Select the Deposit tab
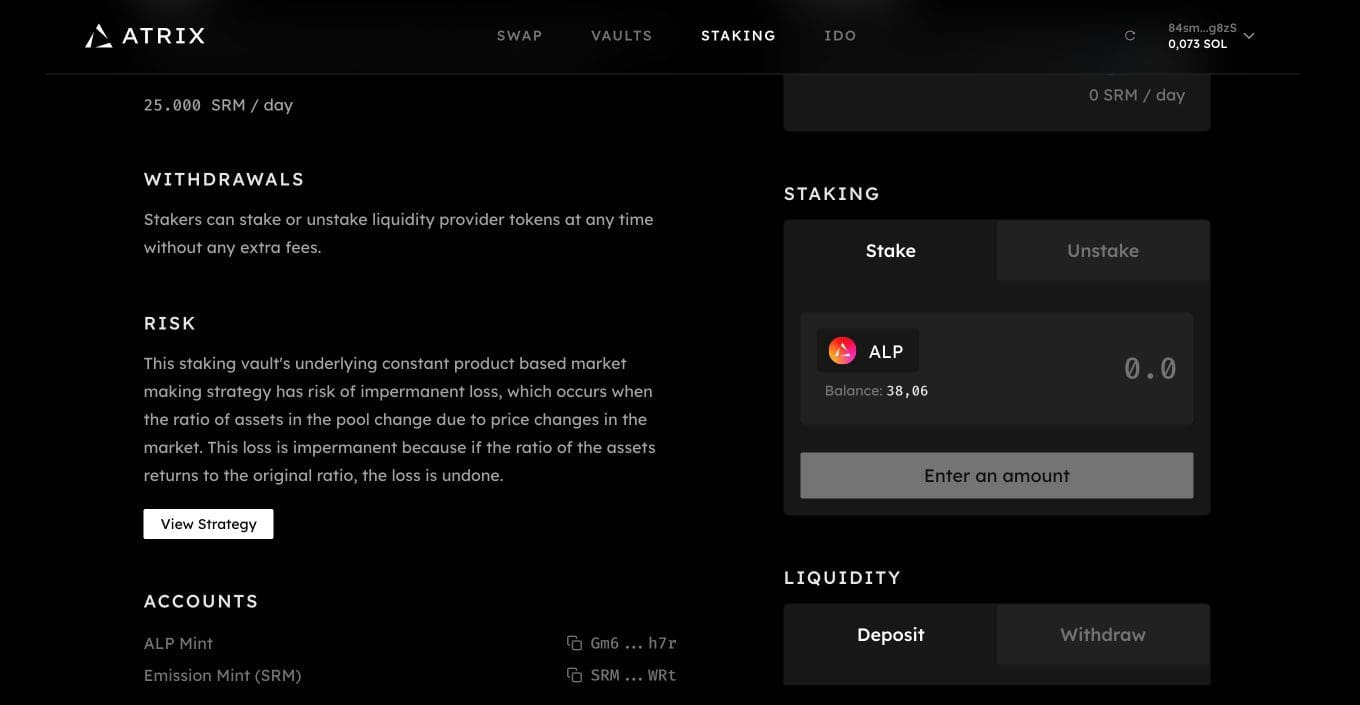The image size is (1360, 705). pos(890,634)
